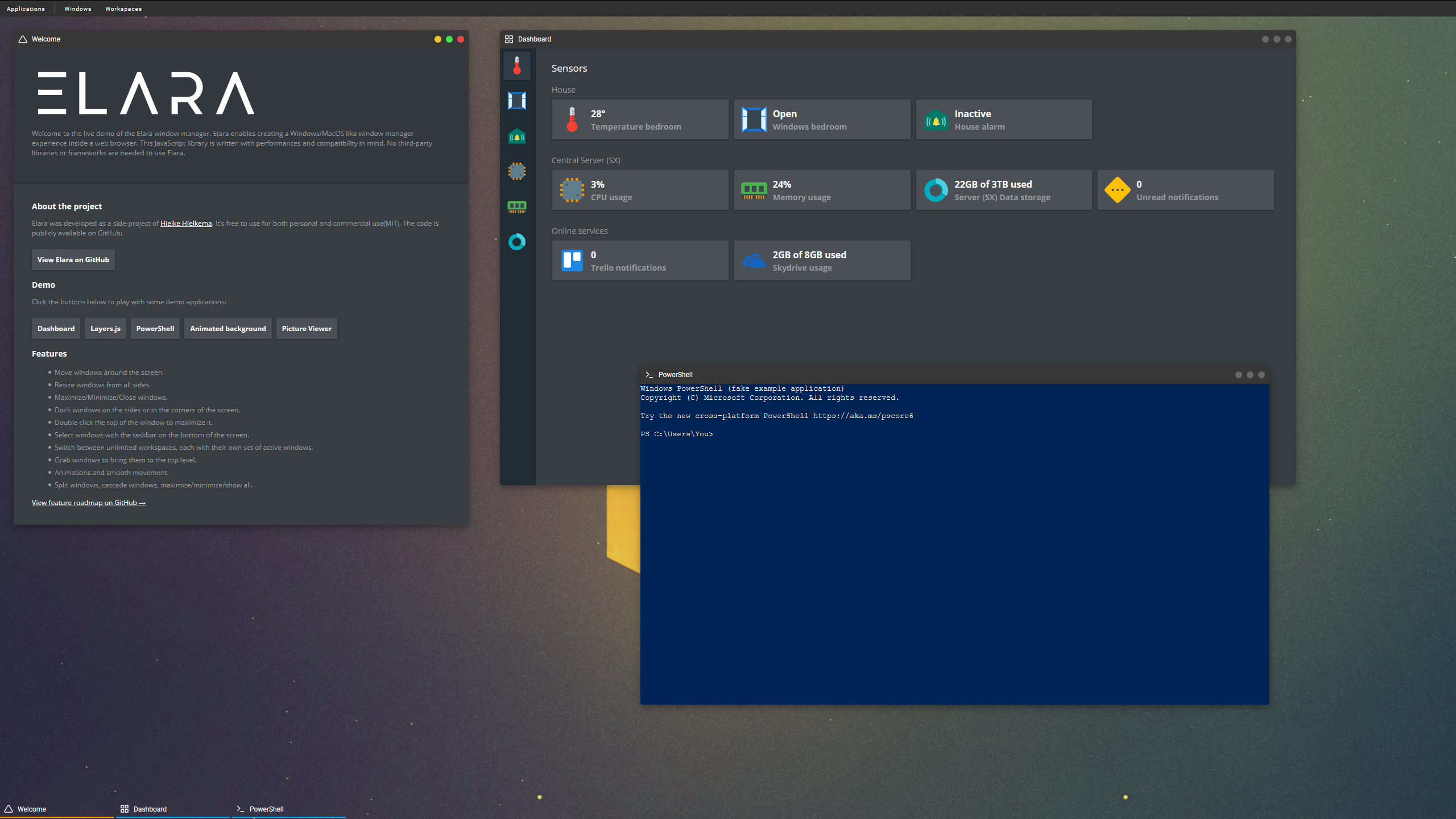
Task: Open the Windows menu in top bar
Action: click(77, 9)
